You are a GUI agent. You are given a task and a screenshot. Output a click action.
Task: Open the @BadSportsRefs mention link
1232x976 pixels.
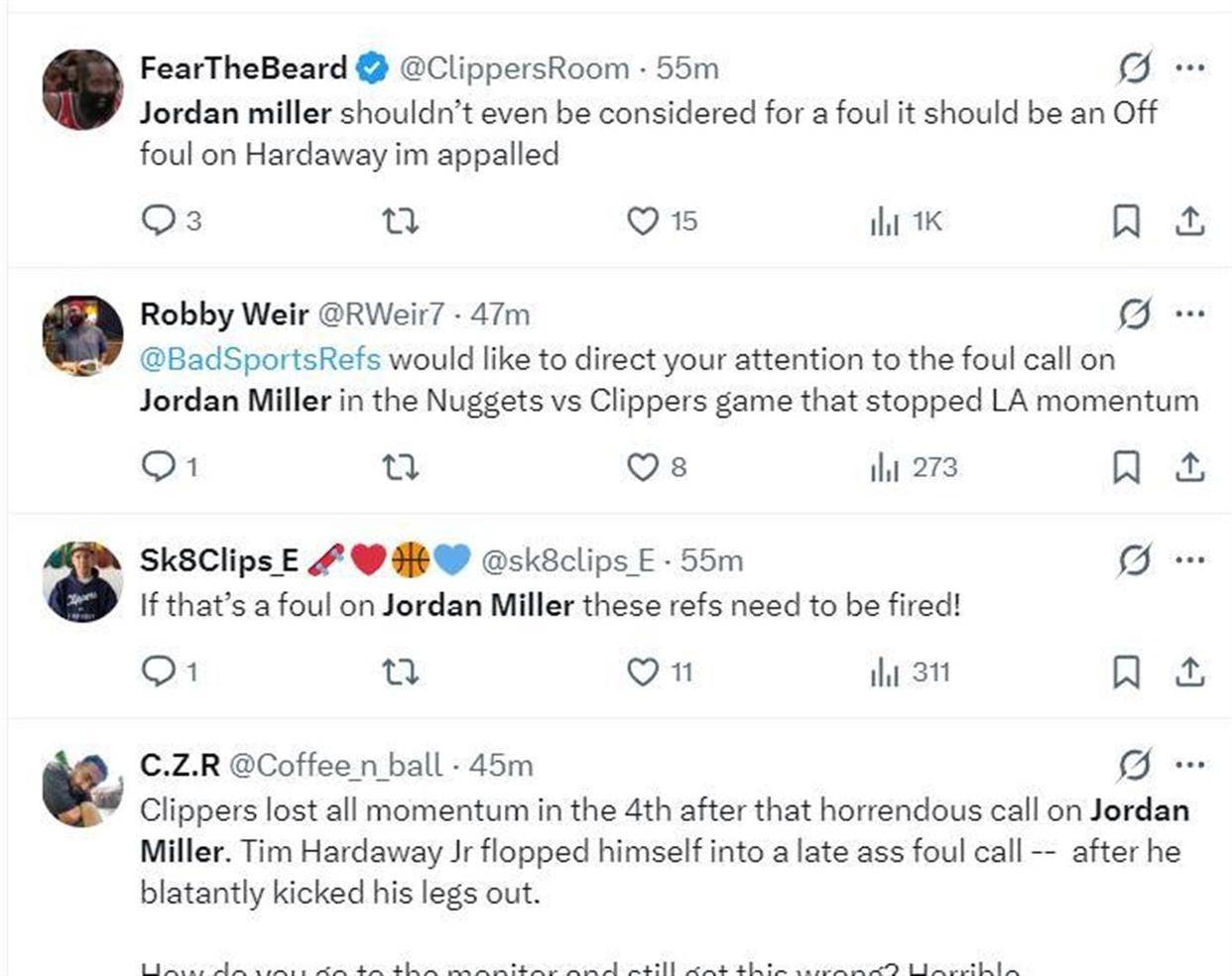[260, 359]
